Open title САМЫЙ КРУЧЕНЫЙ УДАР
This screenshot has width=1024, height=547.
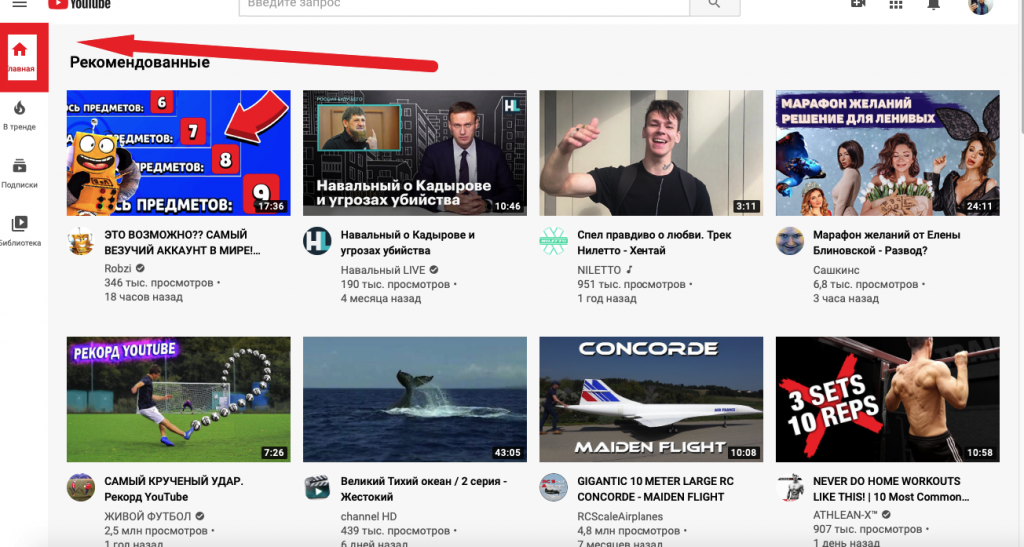pyautogui.click(x=174, y=489)
